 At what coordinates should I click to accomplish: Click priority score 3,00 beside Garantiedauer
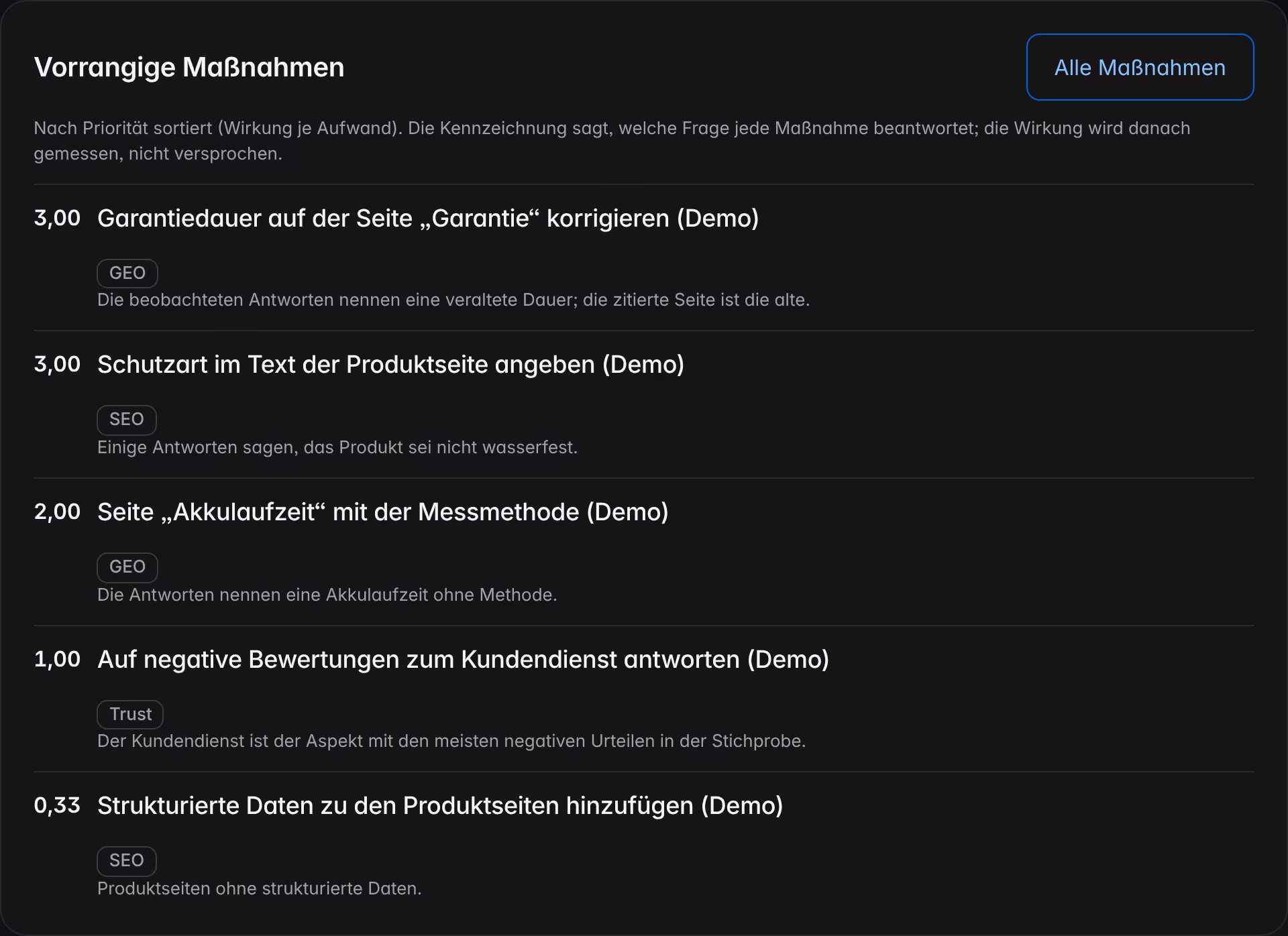tap(57, 219)
